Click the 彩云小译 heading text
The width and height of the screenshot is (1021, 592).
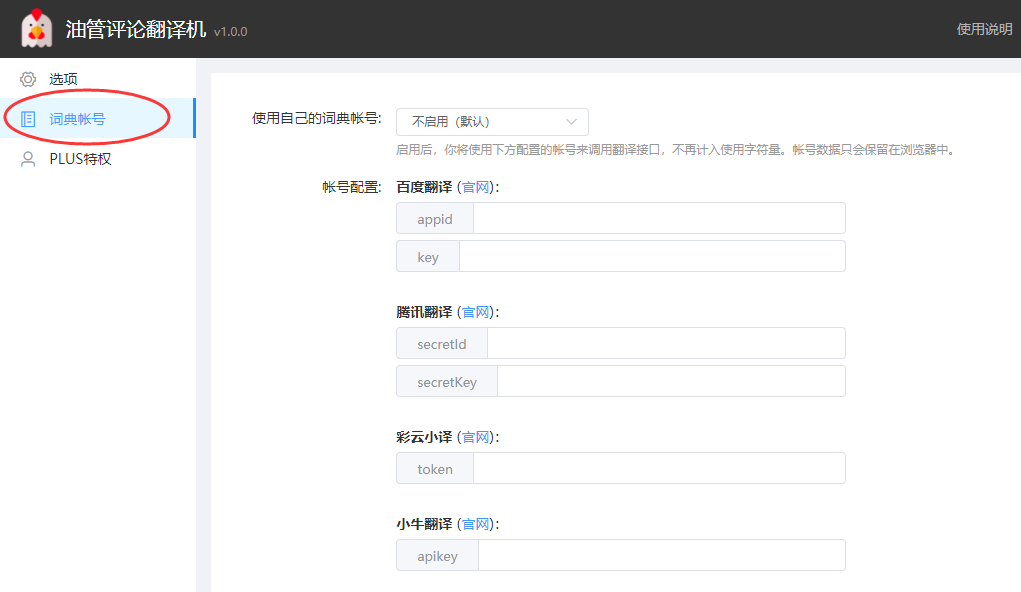click(424, 438)
